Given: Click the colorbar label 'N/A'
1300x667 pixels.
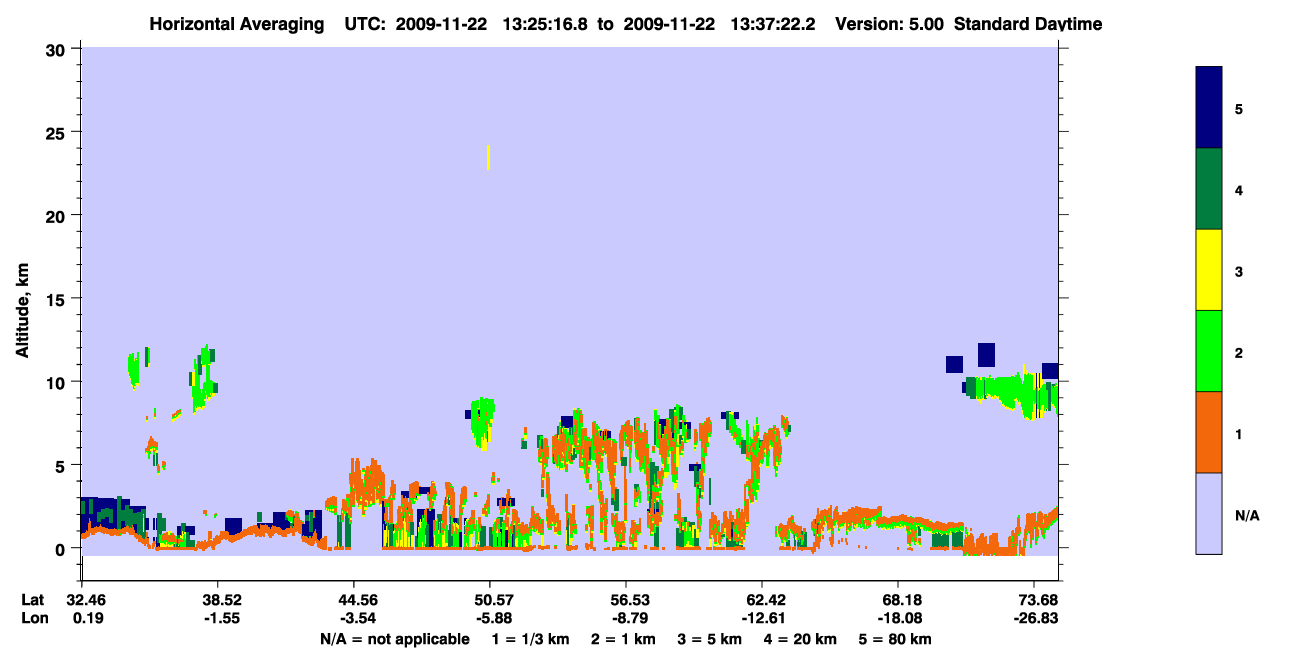Looking at the screenshot, I should [1247, 515].
